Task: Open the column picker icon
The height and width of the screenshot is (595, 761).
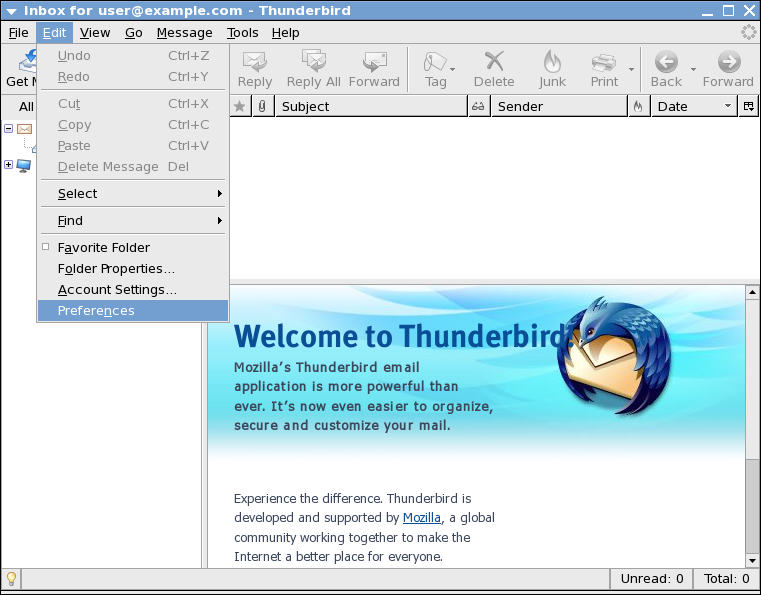Action: click(748, 106)
